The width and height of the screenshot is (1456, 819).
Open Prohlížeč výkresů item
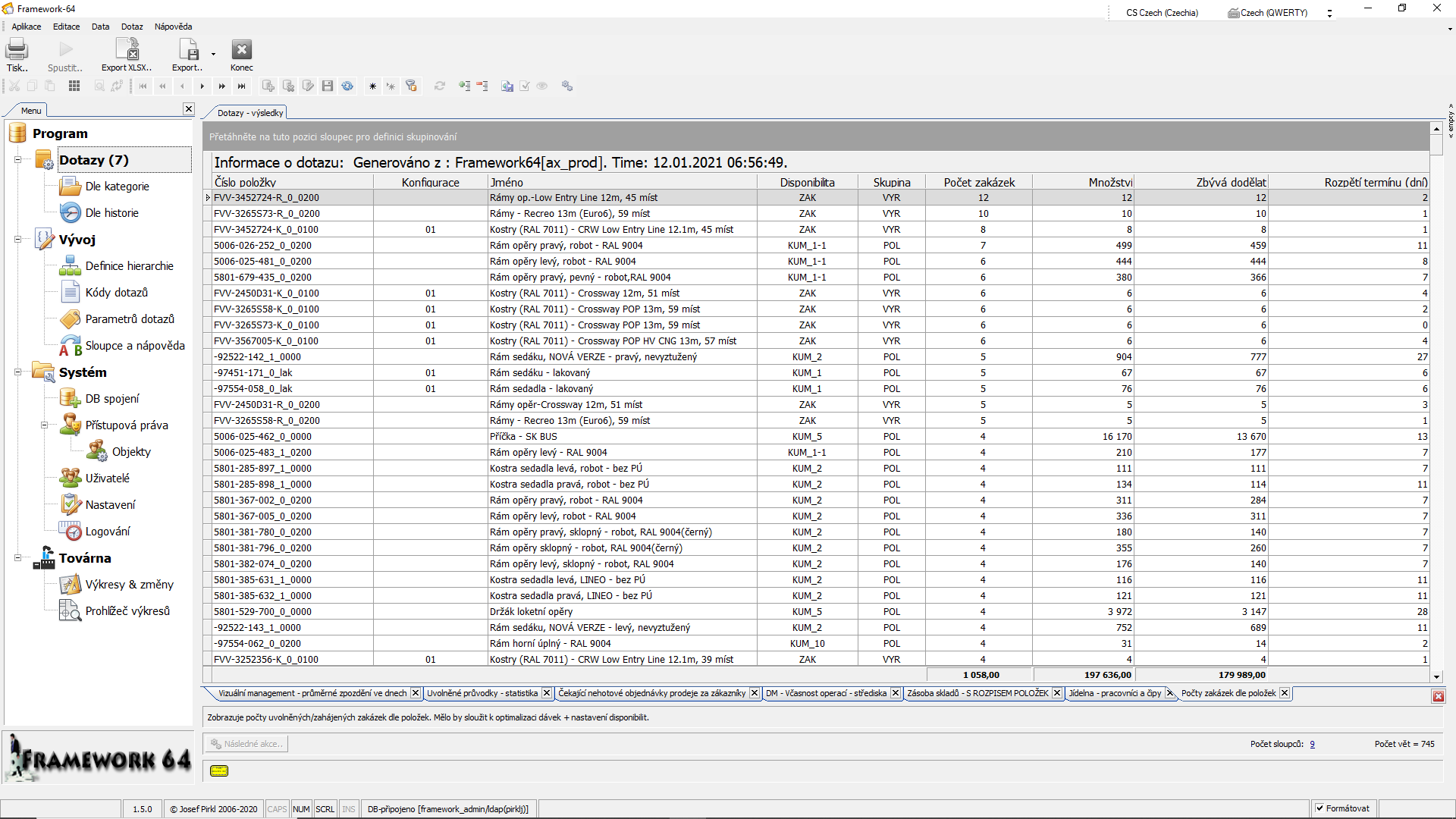coord(127,611)
